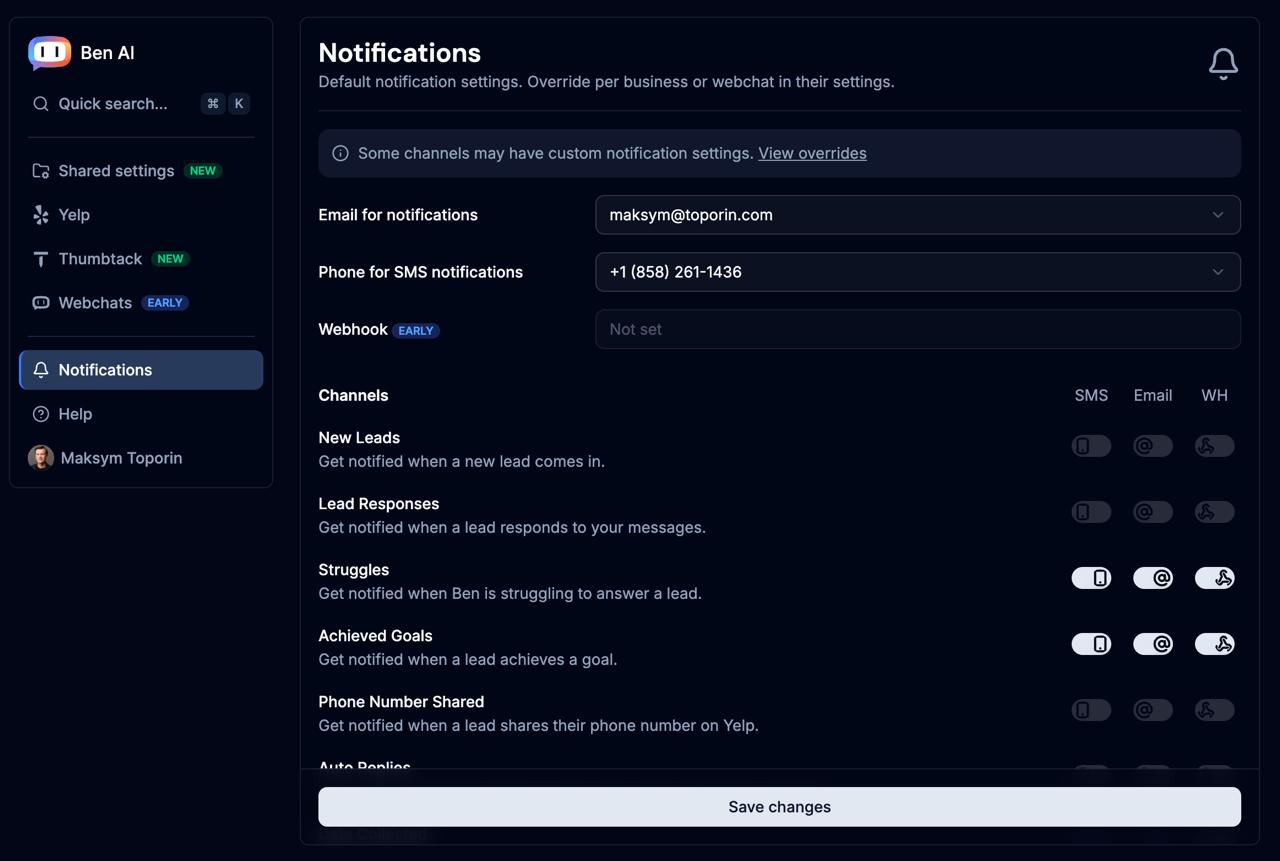The height and width of the screenshot is (861, 1280).
Task: Click the Email for notifications label
Action: tap(398, 215)
